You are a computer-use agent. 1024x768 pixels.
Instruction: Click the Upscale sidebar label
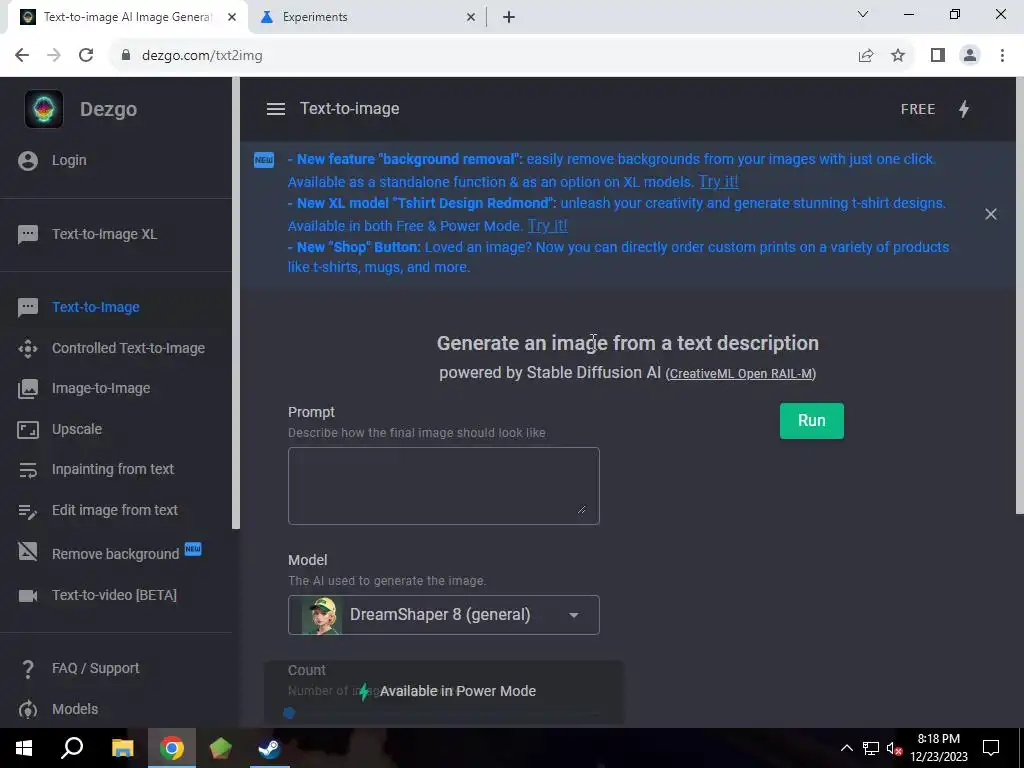pos(77,430)
